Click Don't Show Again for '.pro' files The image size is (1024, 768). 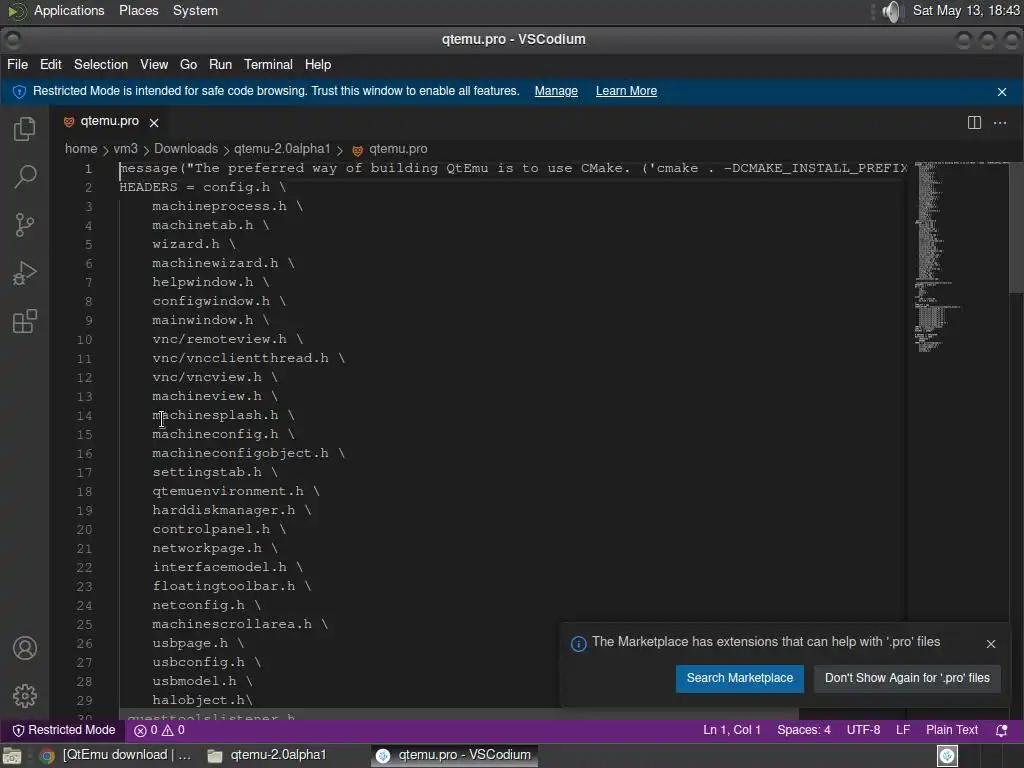907,678
